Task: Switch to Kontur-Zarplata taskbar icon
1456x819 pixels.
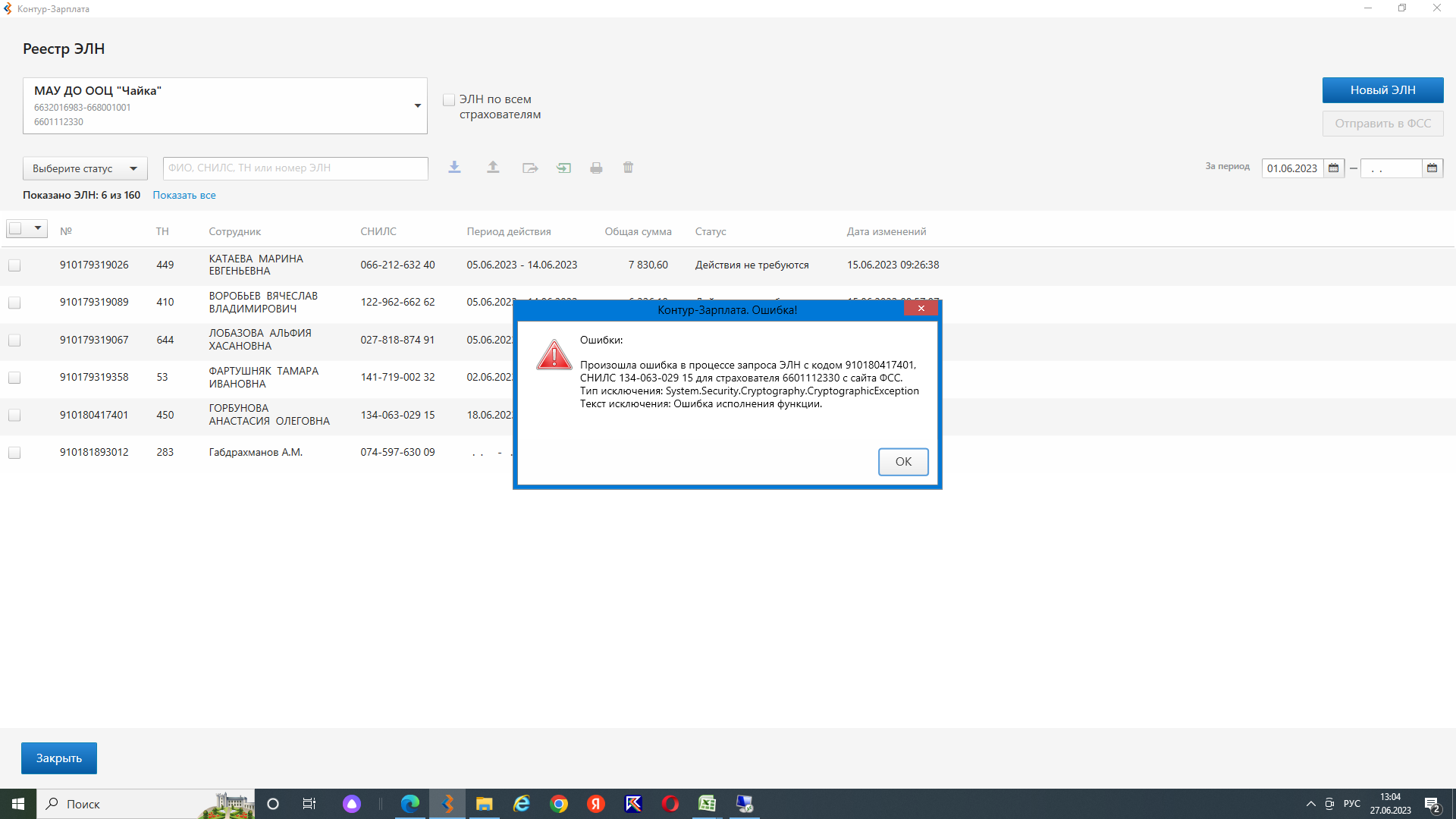Action: (447, 804)
